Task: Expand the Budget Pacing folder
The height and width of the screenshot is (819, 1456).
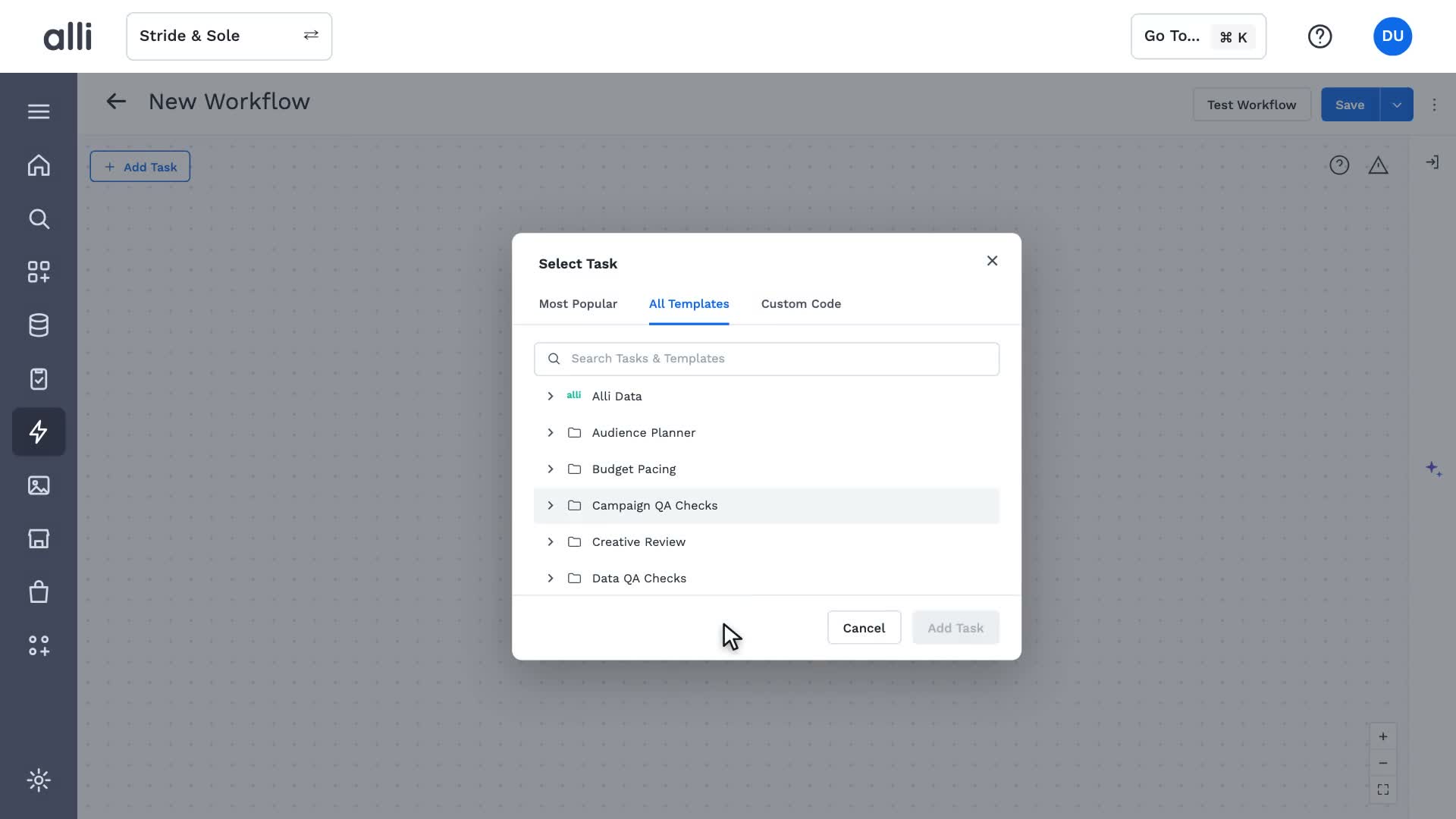Action: pos(551,469)
